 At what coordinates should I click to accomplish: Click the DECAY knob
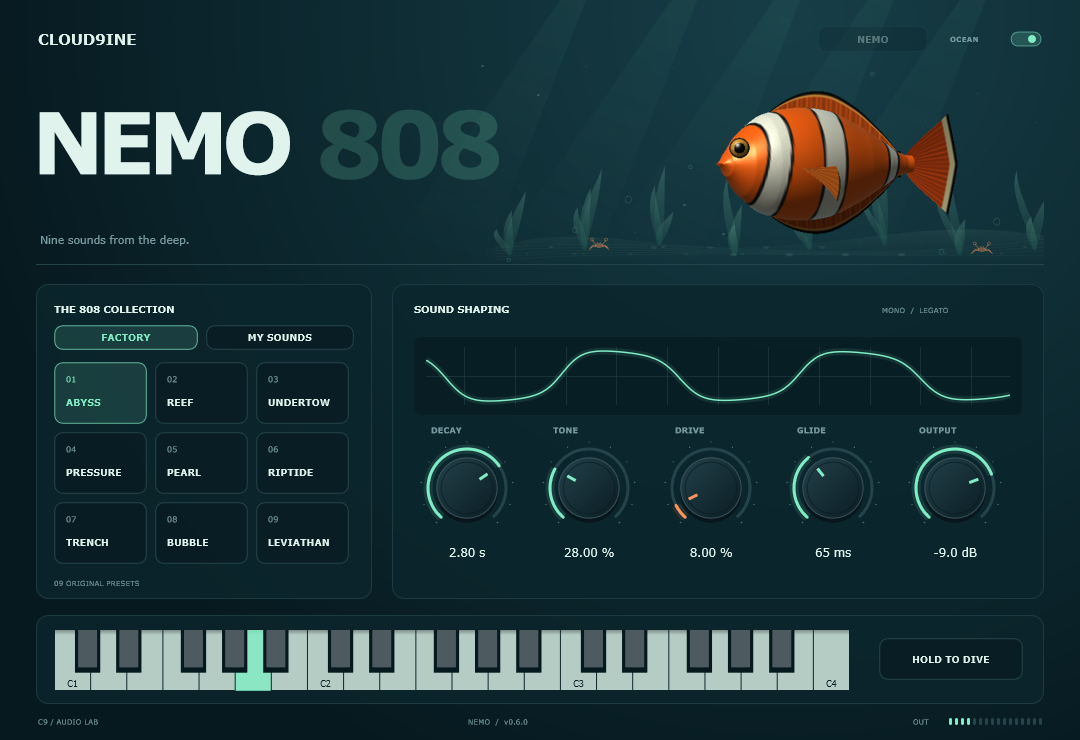467,487
